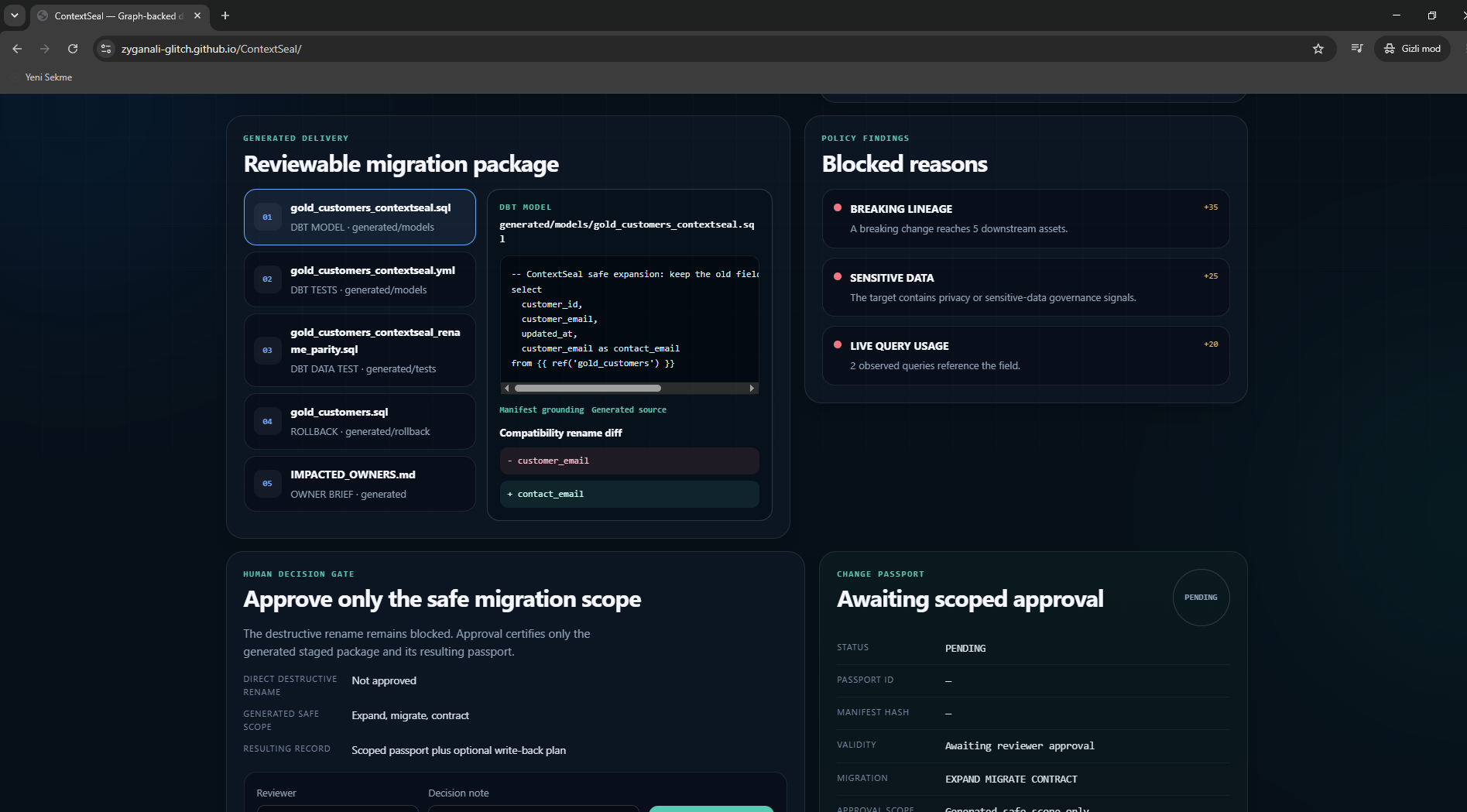Bookmark this page with star icon
The width and height of the screenshot is (1467, 812).
click(x=1318, y=49)
